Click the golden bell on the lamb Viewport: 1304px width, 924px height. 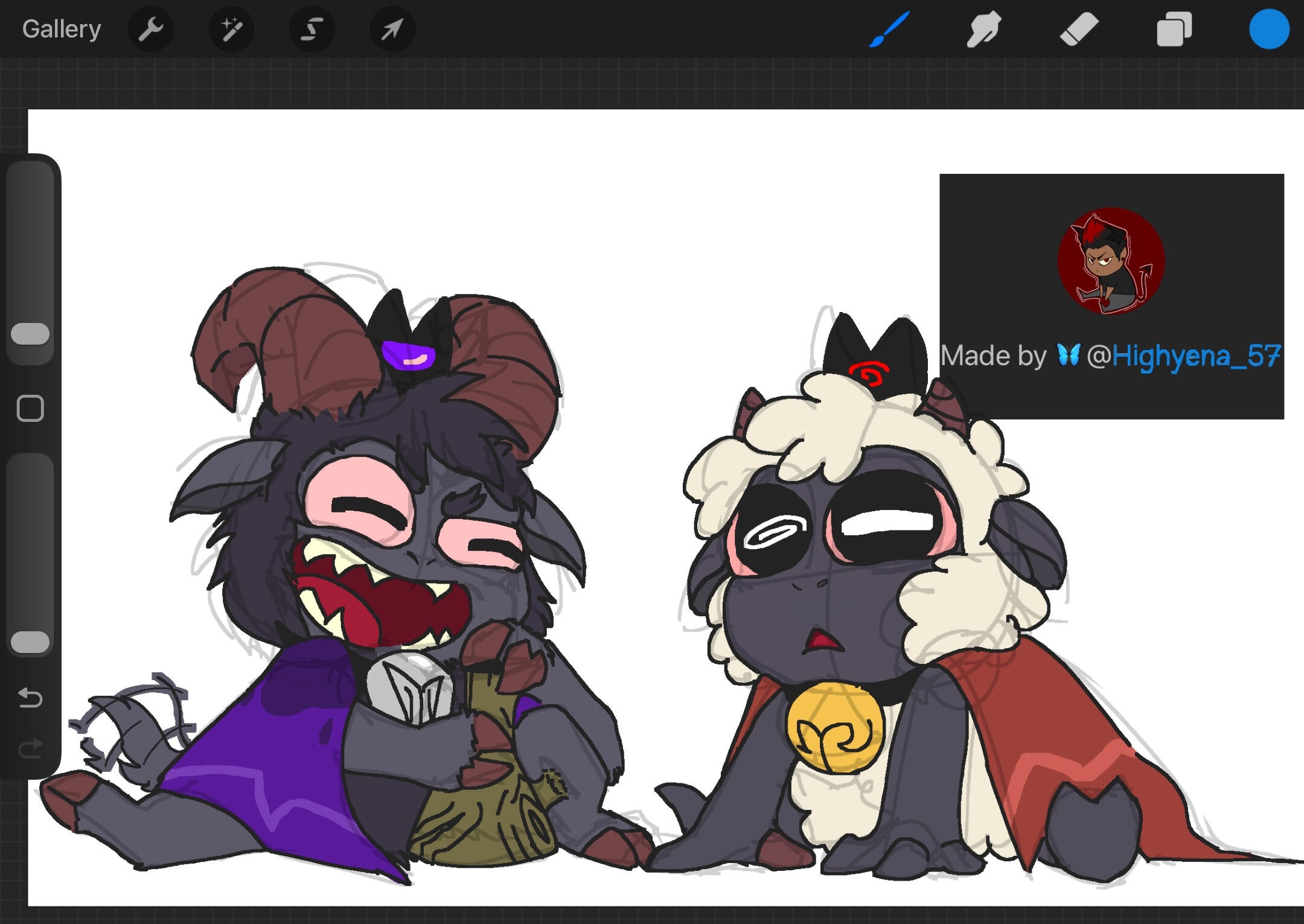[835, 729]
